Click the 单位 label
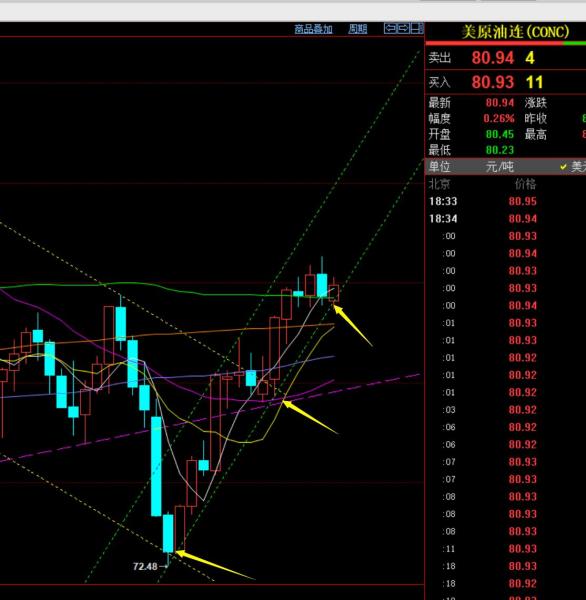The height and width of the screenshot is (600, 586). click(439, 167)
